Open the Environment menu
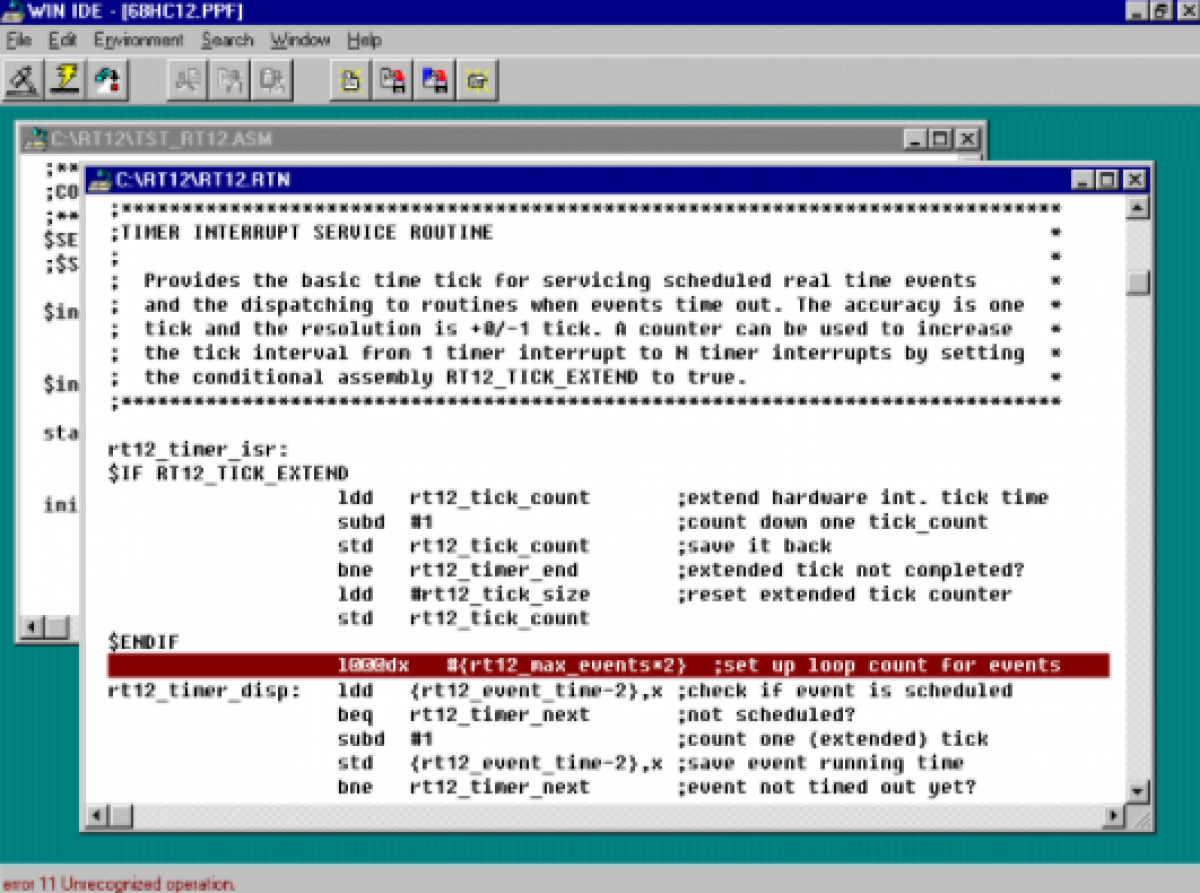 tap(139, 40)
